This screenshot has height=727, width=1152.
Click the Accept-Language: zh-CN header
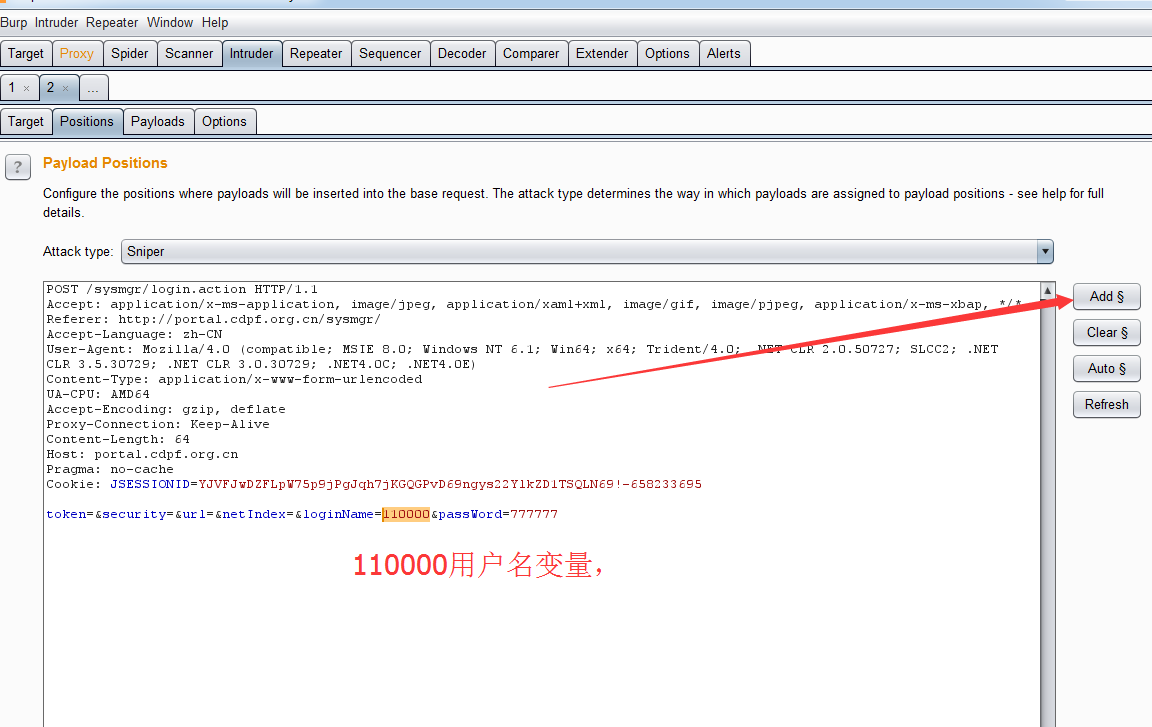pos(134,334)
